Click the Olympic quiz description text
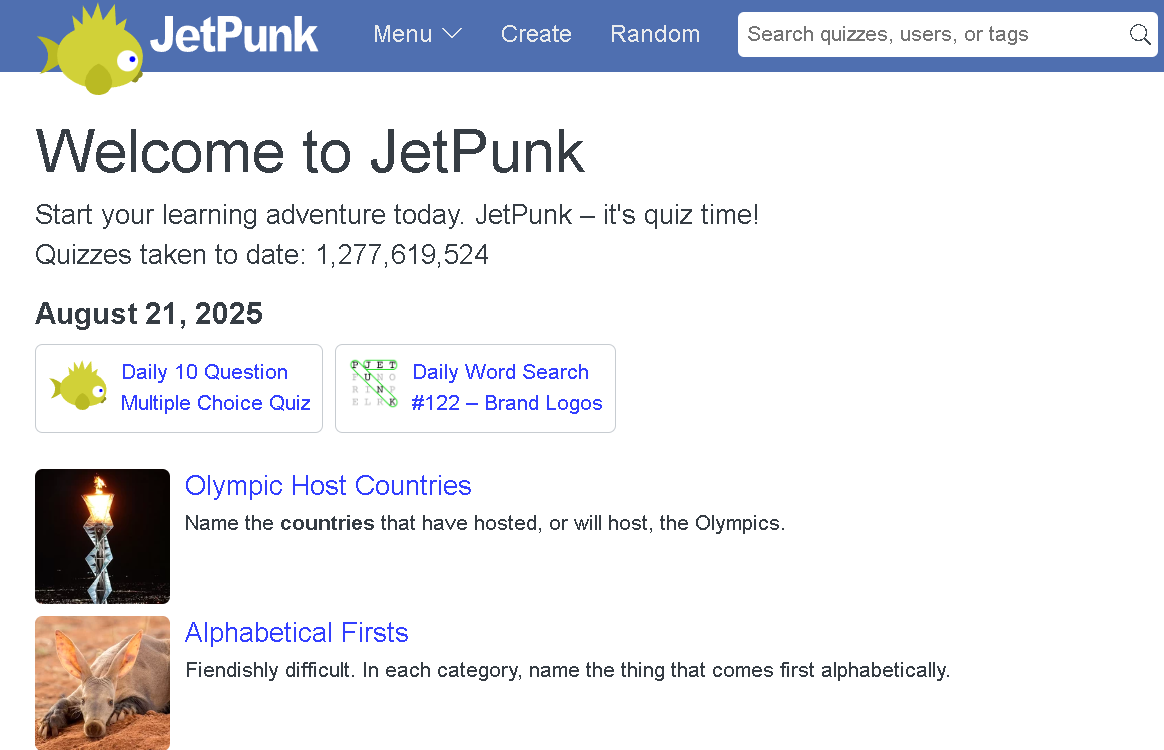Image resolution: width=1164 pixels, height=750 pixels. (x=485, y=523)
